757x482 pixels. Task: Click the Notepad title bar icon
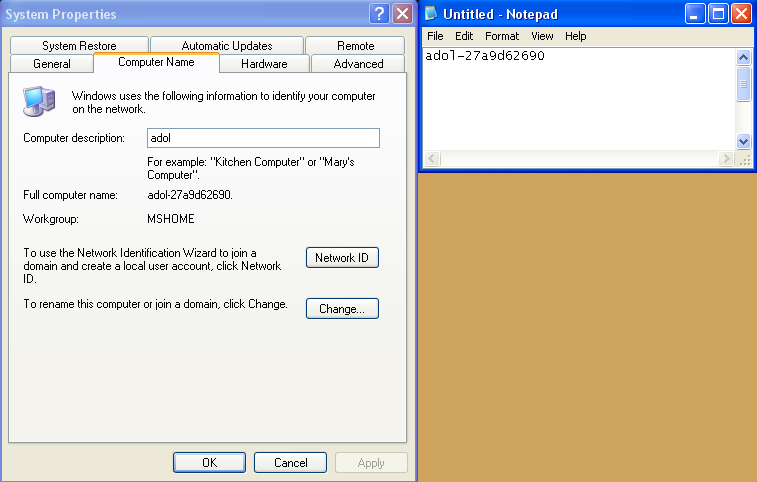pos(431,14)
